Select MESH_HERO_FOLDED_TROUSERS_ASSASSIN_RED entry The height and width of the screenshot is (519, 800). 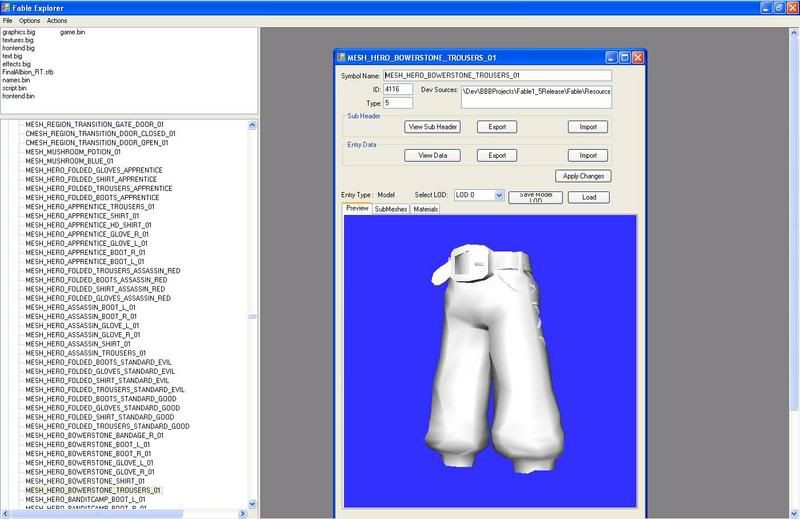[103, 271]
